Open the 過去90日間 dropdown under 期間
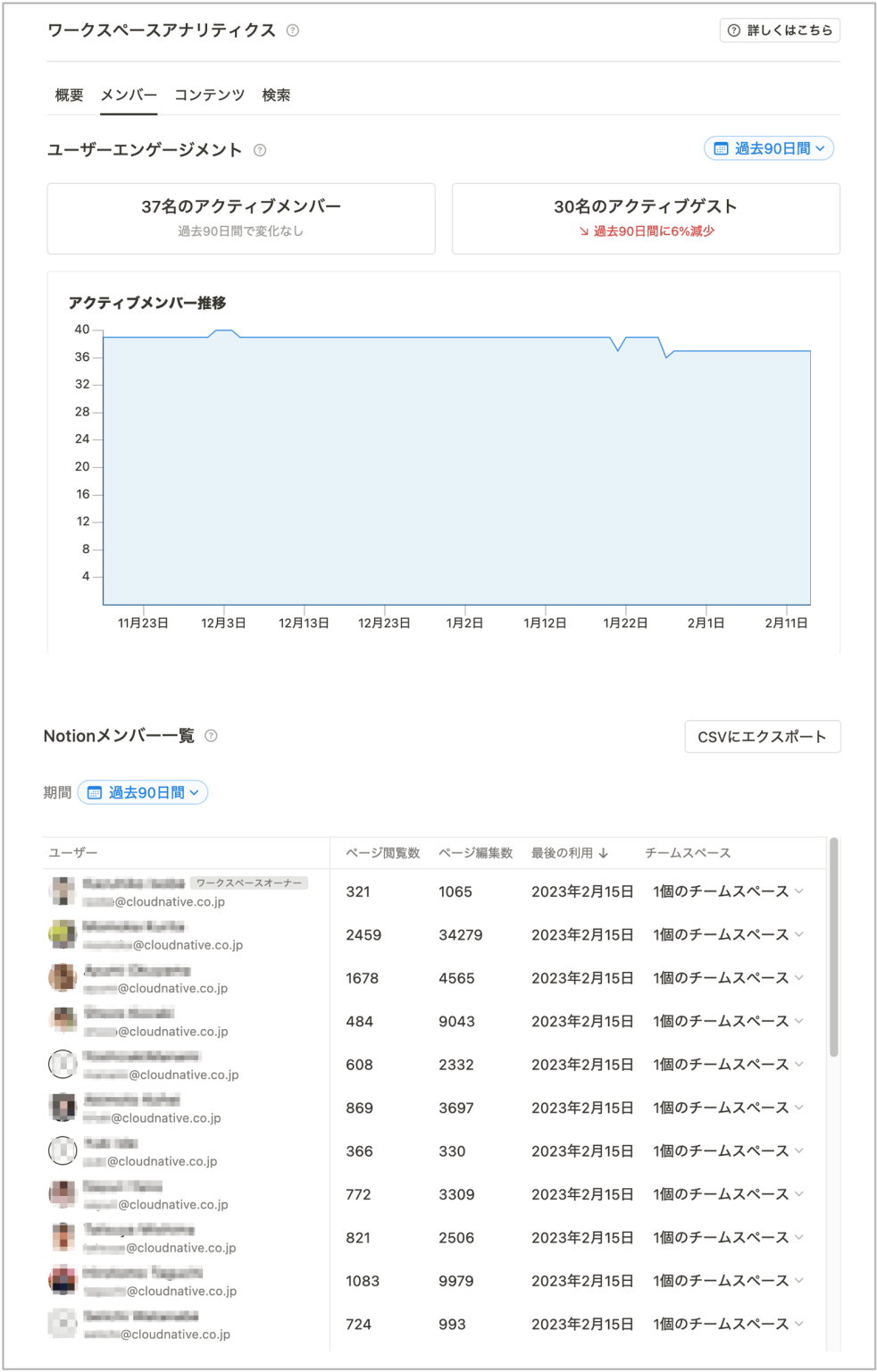877x1372 pixels. (146, 792)
